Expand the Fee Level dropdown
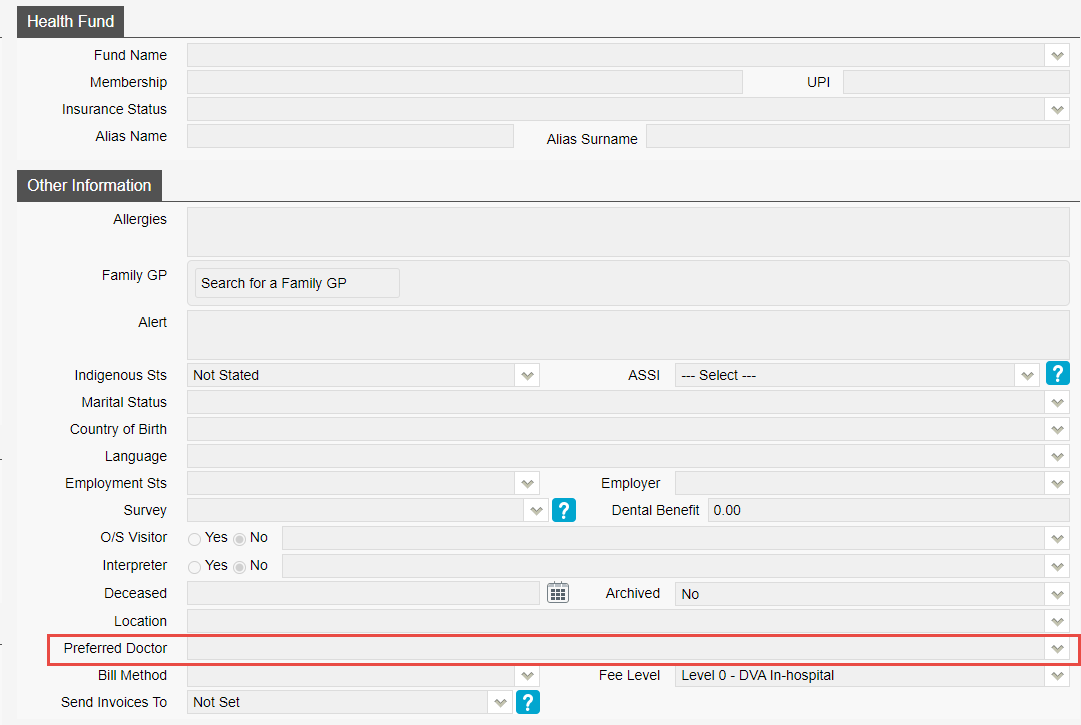This screenshot has height=725, width=1081. tap(1057, 675)
